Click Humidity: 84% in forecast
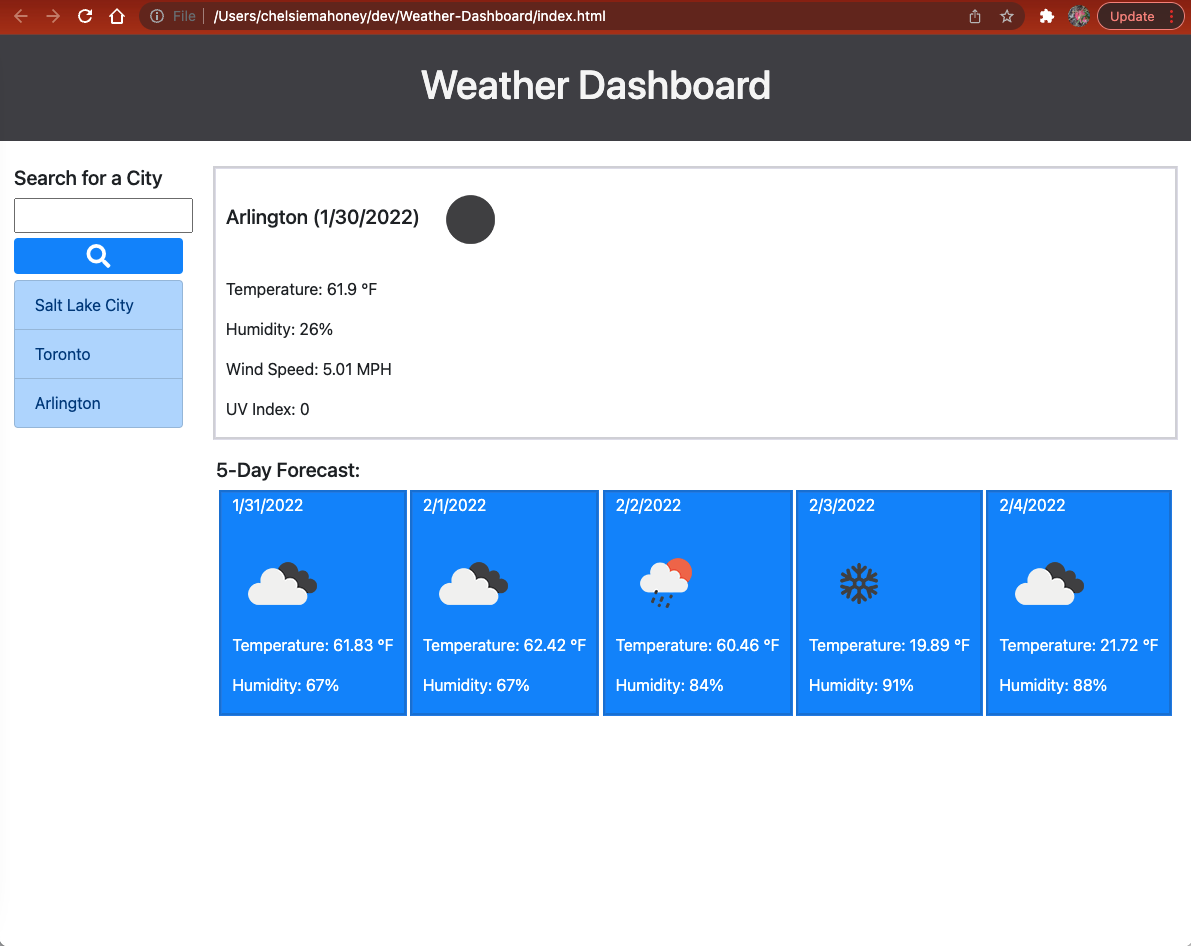The image size is (1191, 946). (669, 685)
